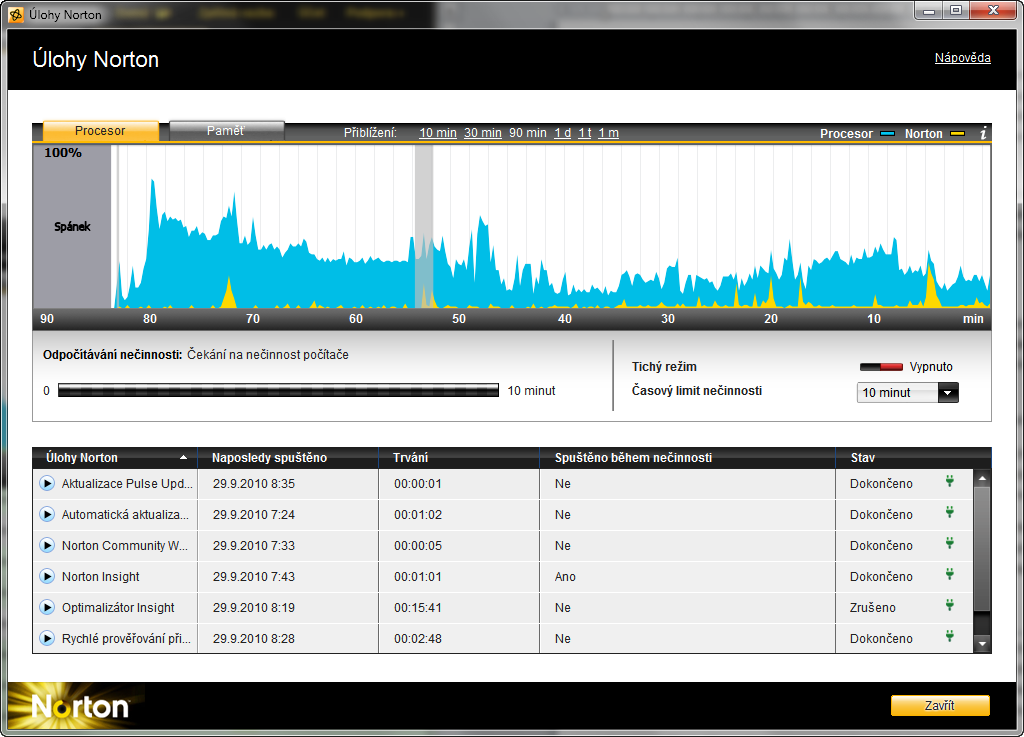This screenshot has height=737, width=1024.
Task: Run the Aktualizace Pulse Updates task play icon
Action: (47, 484)
